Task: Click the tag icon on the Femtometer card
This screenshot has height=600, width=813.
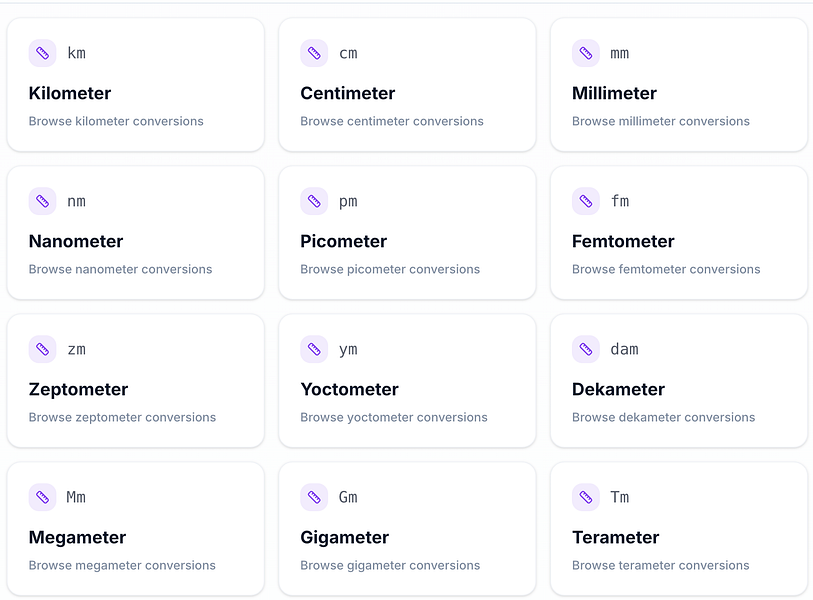Action: [585, 201]
